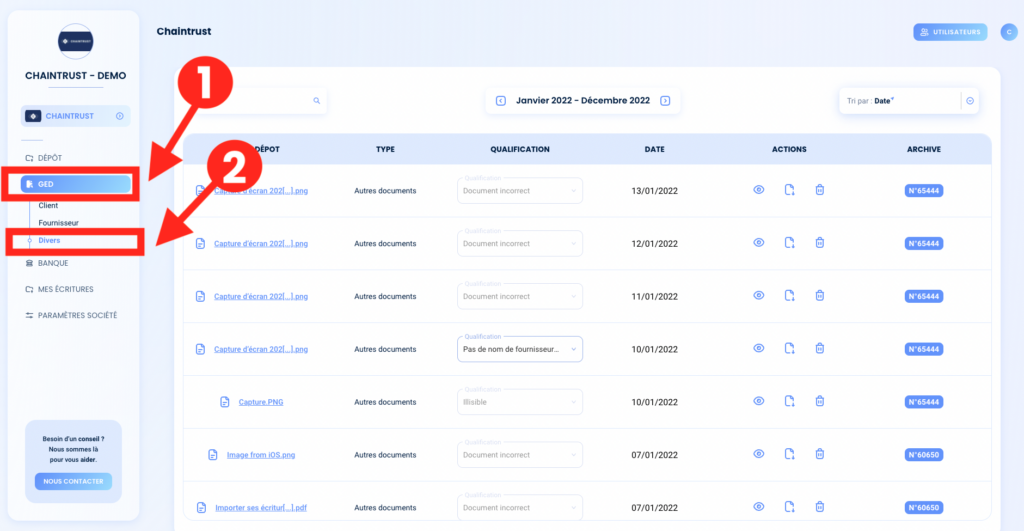The image size is (1024, 531).
Task: Select the Fournisseur submenu
Action: [58, 223]
